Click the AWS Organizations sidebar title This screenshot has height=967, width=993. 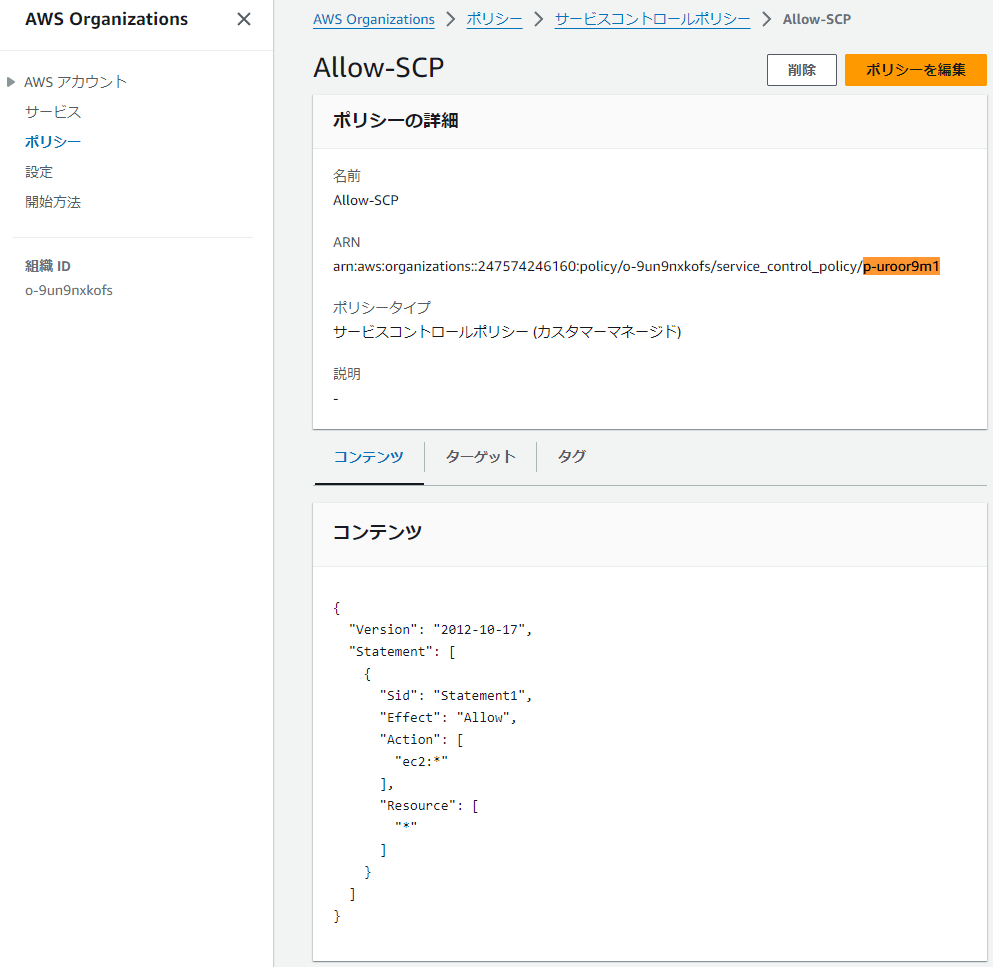pos(106,20)
